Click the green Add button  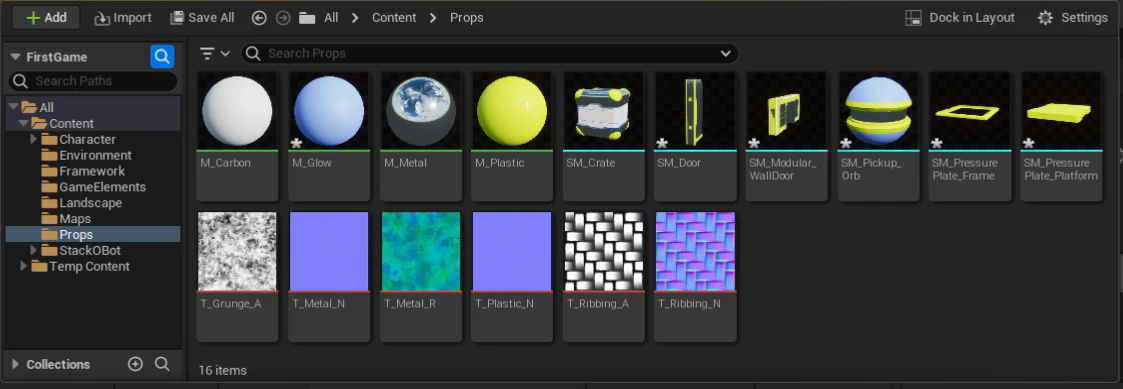(x=46, y=18)
